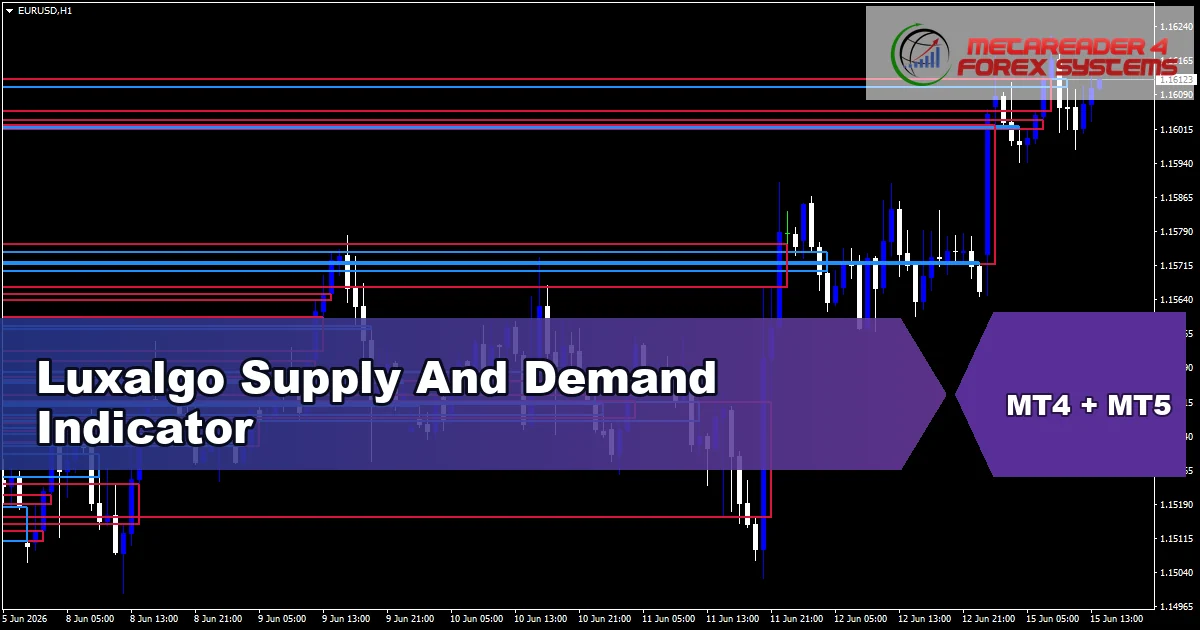Click the 1.15040 price axis label
This screenshot has width=1200, height=630.
tap(1175, 573)
